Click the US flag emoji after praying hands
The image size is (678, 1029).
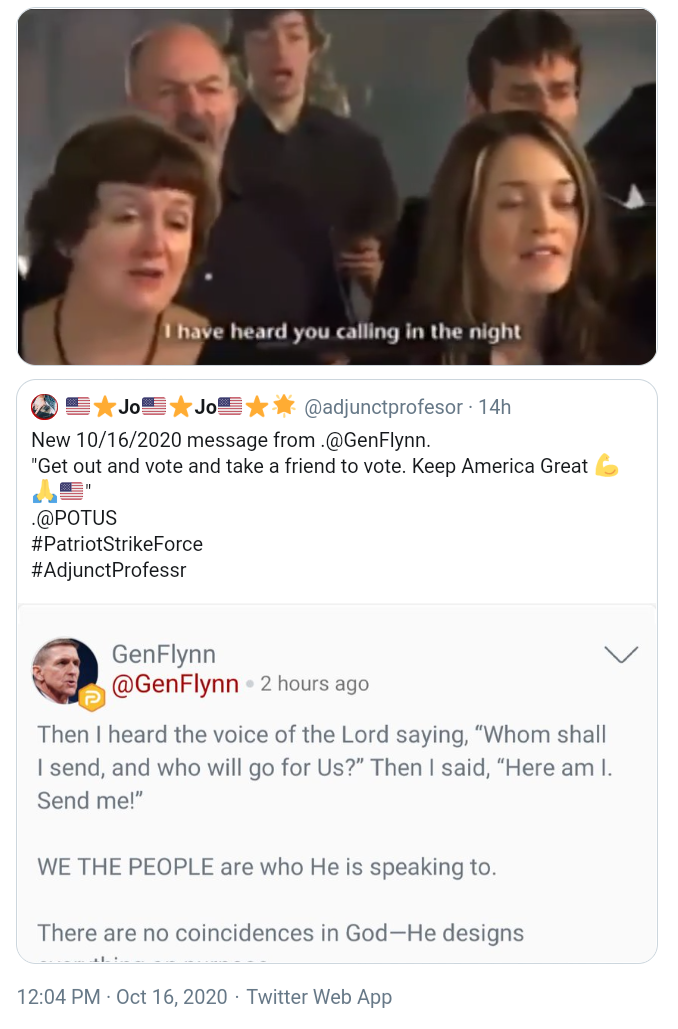click(71, 492)
